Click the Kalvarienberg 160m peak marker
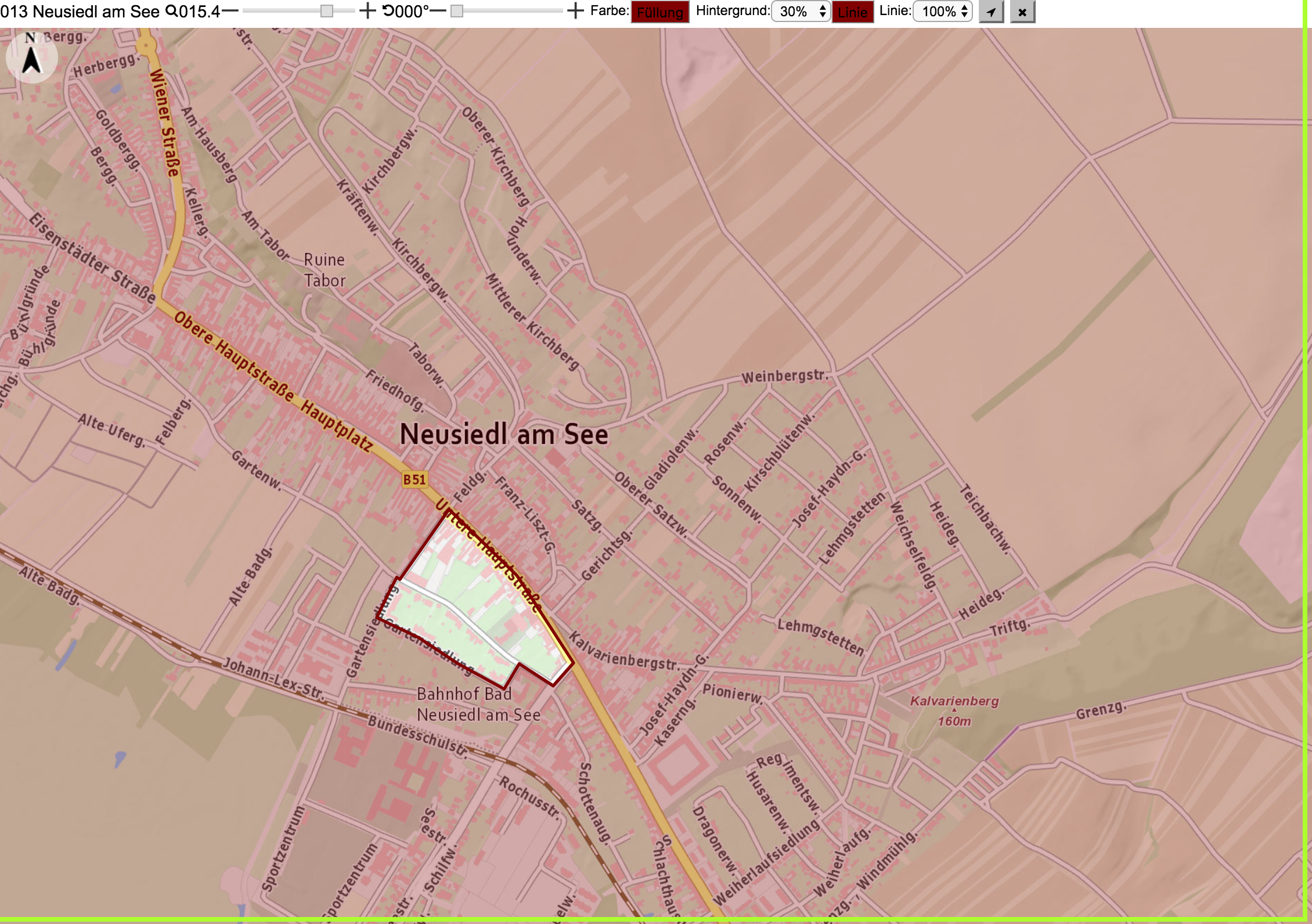Viewport: 1312px width, 924px height. pos(954,711)
